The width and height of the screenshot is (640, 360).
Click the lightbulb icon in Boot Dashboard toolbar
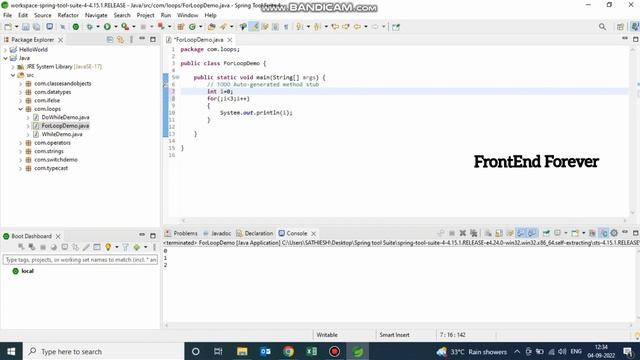(x=108, y=247)
